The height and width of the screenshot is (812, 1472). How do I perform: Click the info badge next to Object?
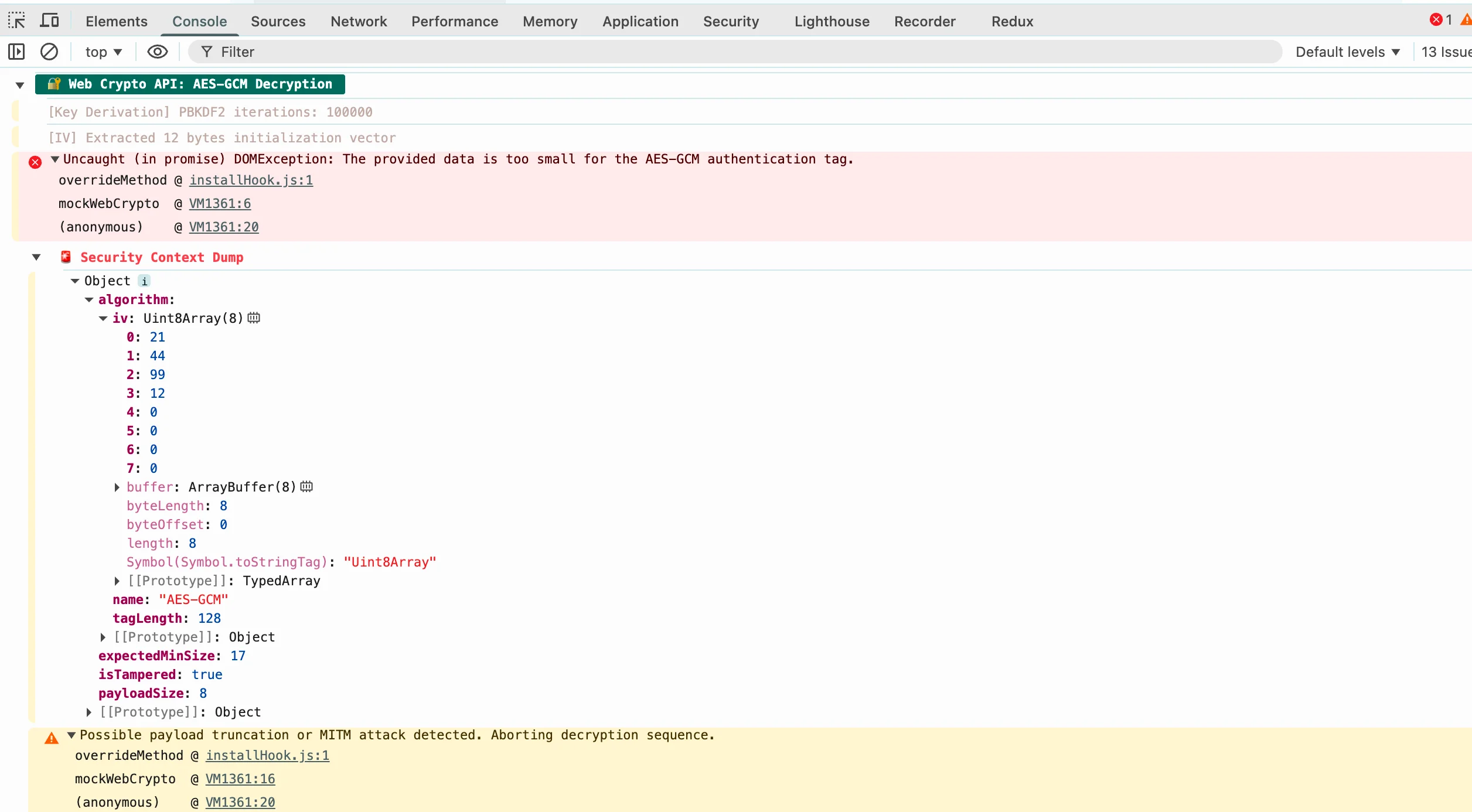tap(144, 281)
